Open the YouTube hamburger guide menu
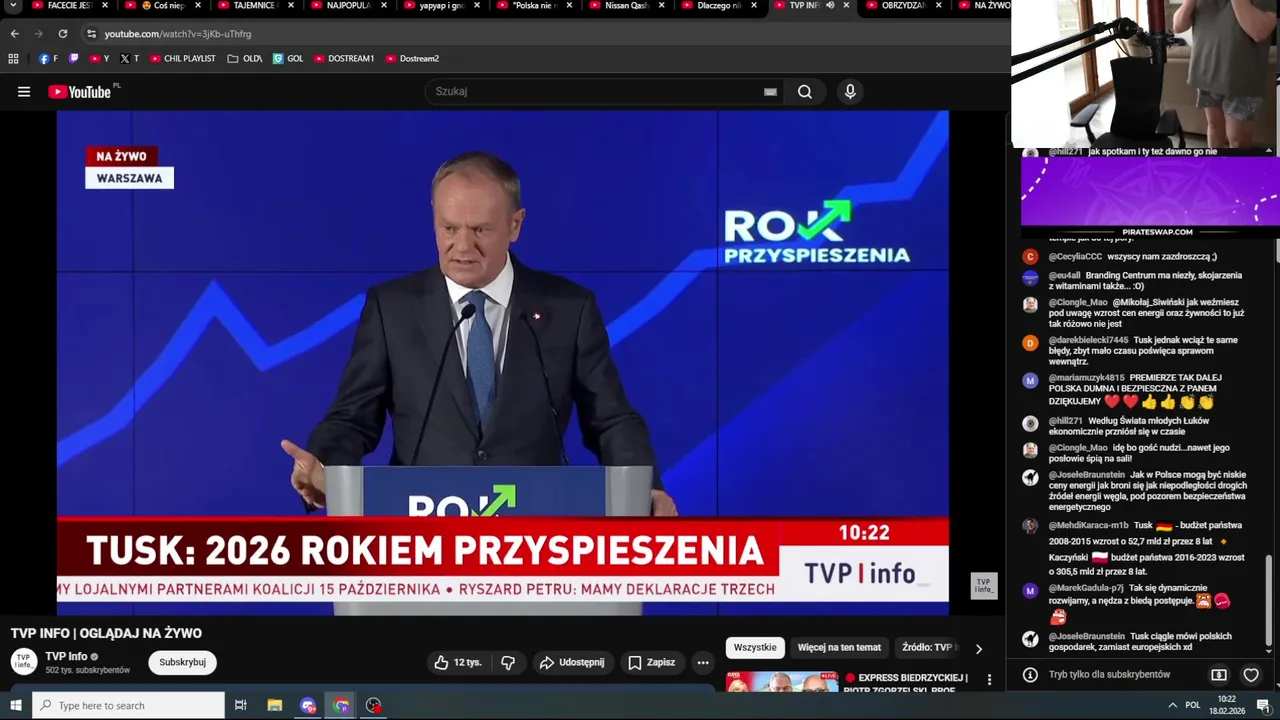1280x720 pixels. (24, 92)
